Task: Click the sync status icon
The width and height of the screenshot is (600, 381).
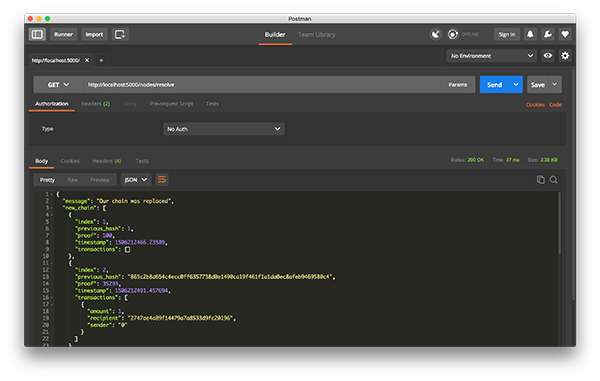Action: click(x=453, y=34)
